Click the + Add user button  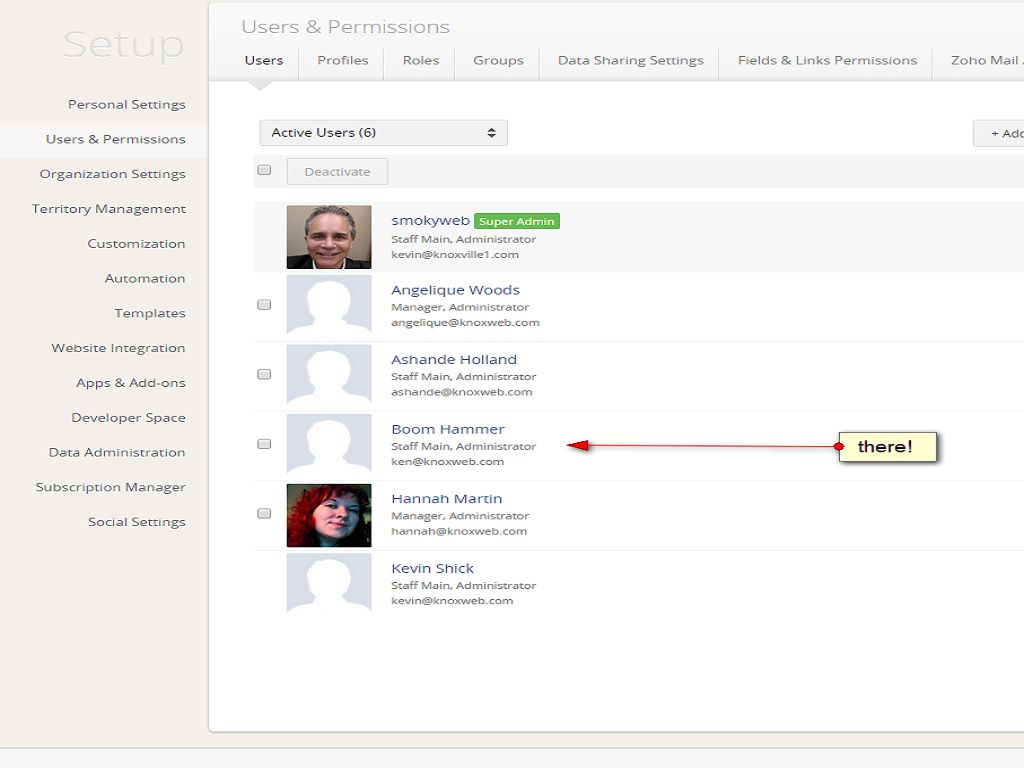[999, 133]
